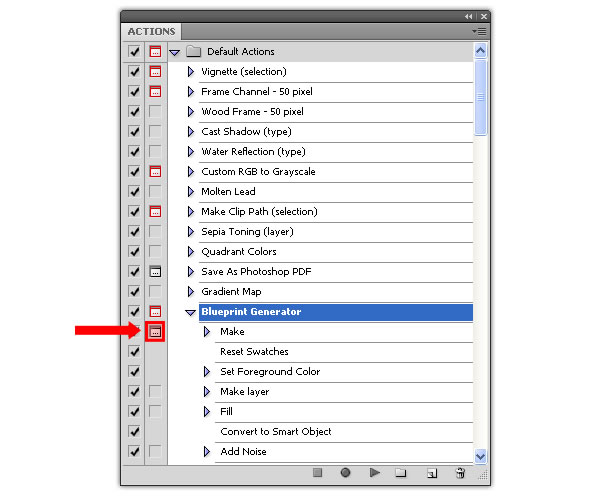
Task: Enable dialog box for Sepia Toning (layer)
Action: (155, 232)
